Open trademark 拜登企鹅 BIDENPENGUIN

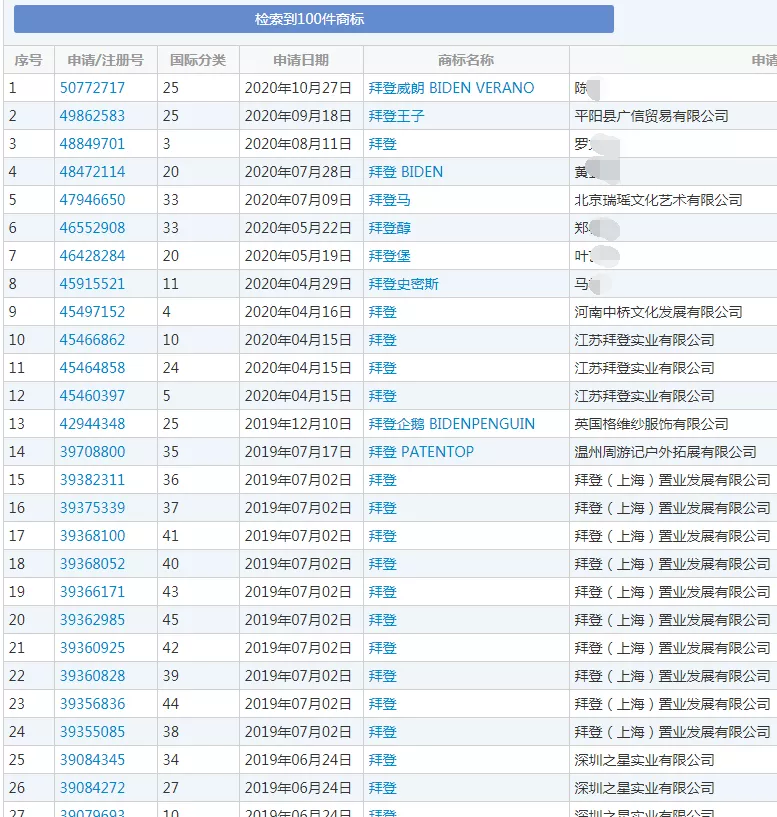point(452,424)
